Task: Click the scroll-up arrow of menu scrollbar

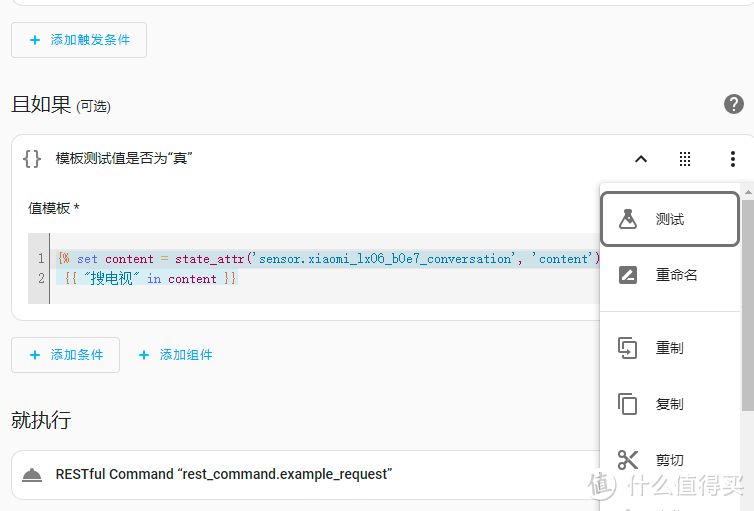Action: (748, 192)
